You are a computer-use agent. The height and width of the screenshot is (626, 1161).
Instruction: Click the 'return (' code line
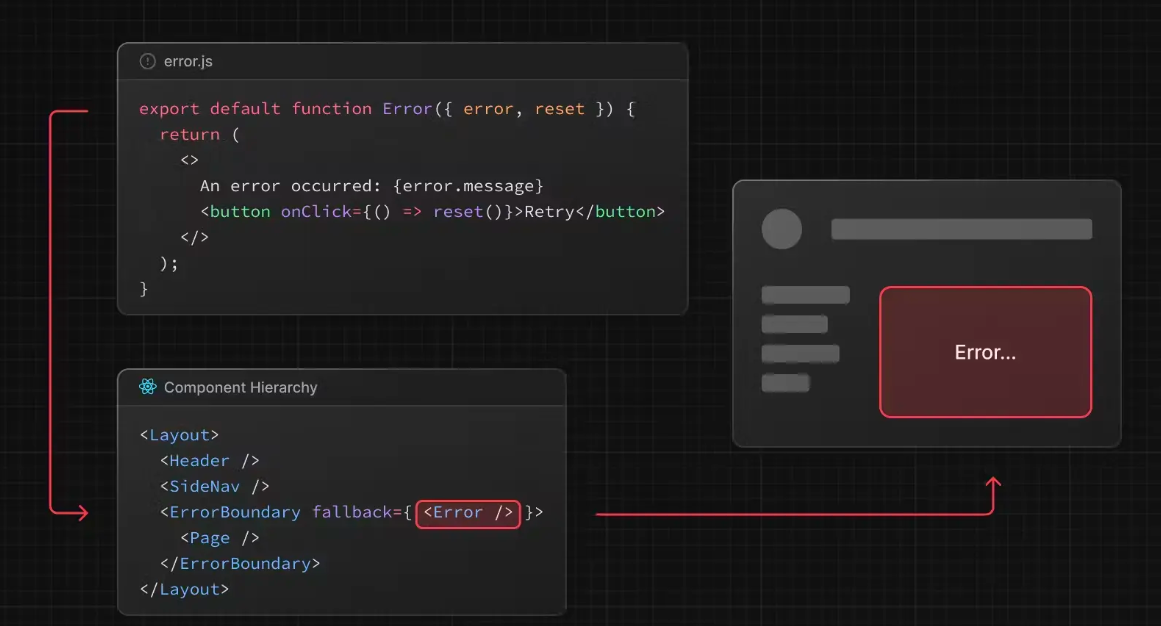coord(200,135)
